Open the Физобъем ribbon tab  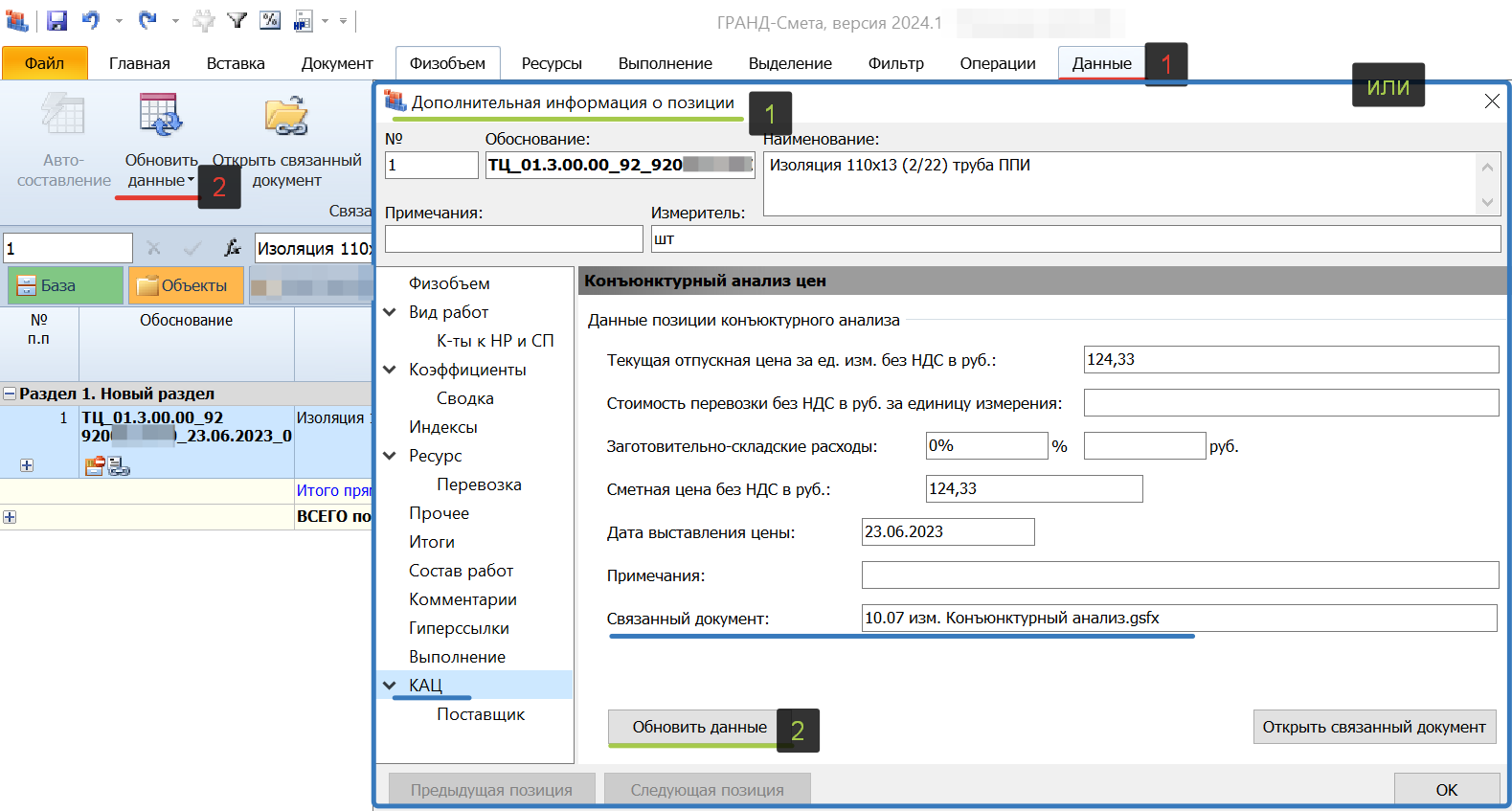tap(447, 63)
